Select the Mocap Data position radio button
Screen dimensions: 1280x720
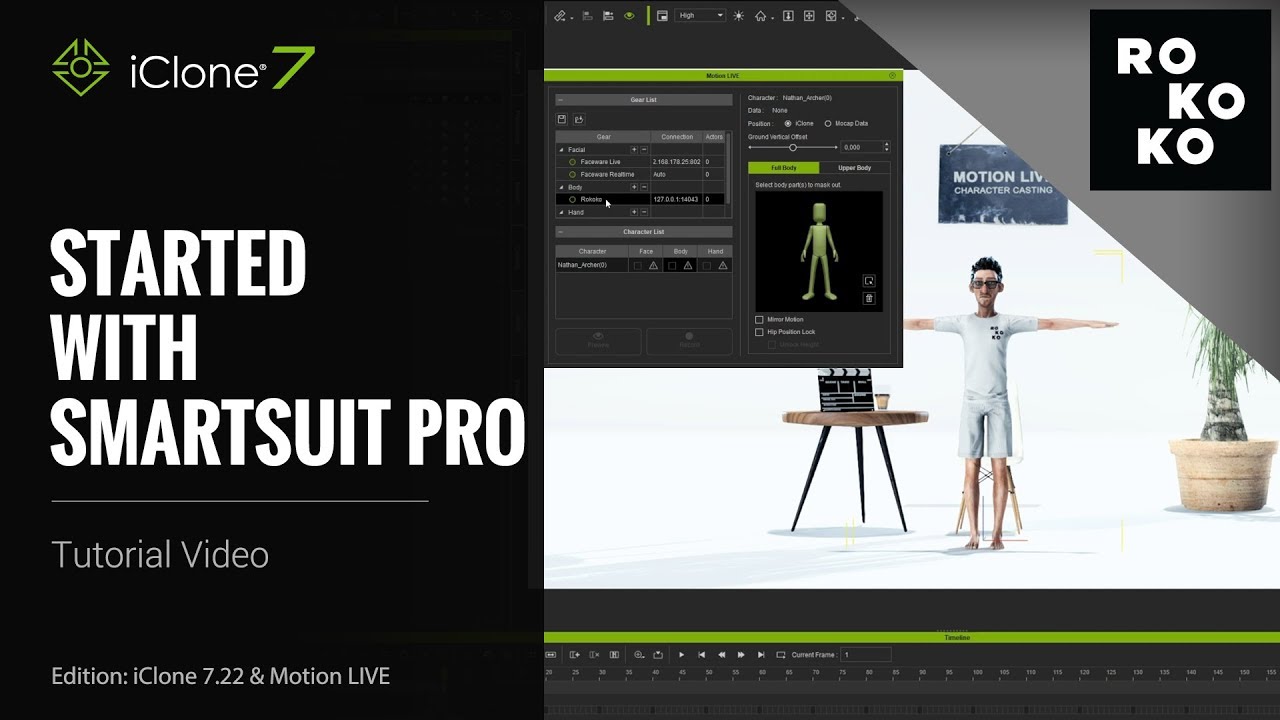tap(828, 123)
